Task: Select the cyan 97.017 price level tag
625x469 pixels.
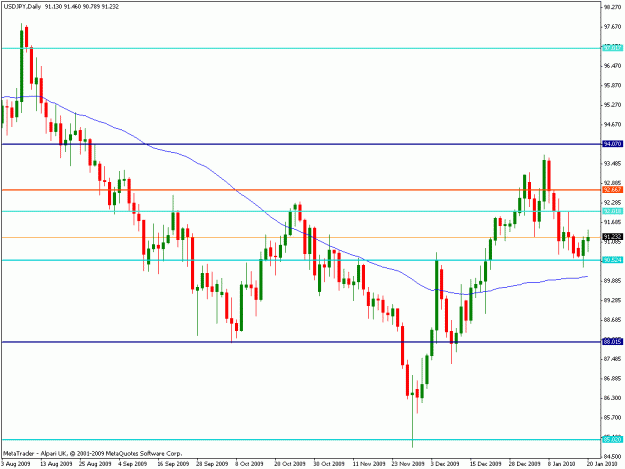Action: (612, 48)
